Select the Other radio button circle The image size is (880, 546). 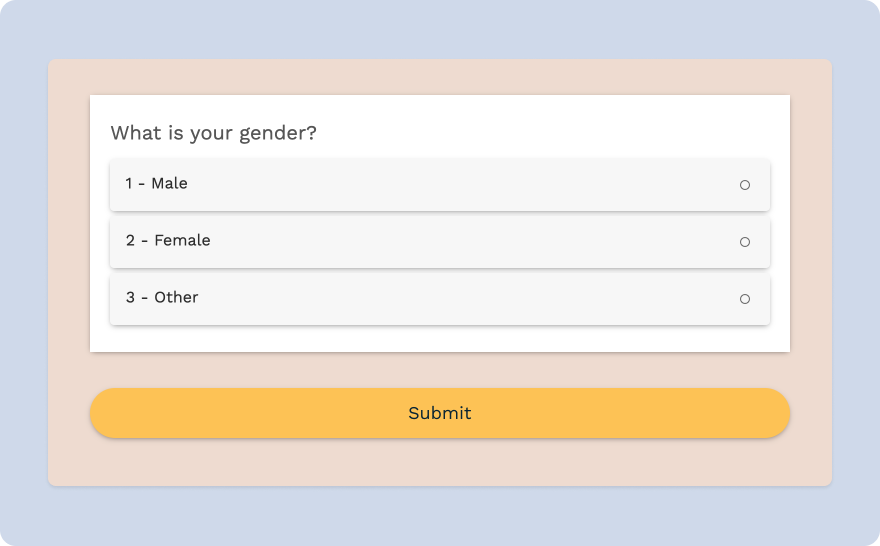(x=744, y=299)
